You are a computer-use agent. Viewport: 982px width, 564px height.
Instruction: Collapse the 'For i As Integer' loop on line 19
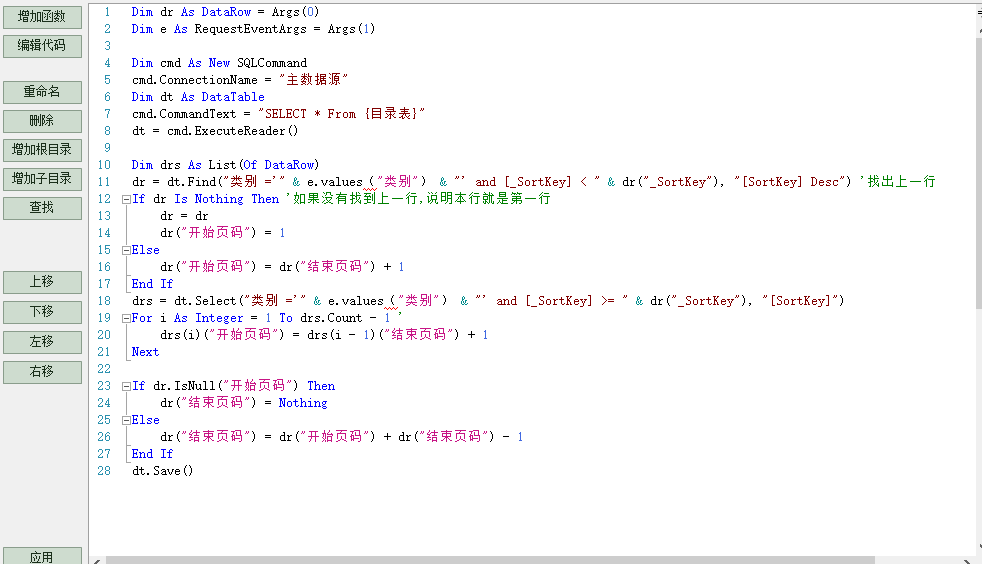(x=126, y=318)
